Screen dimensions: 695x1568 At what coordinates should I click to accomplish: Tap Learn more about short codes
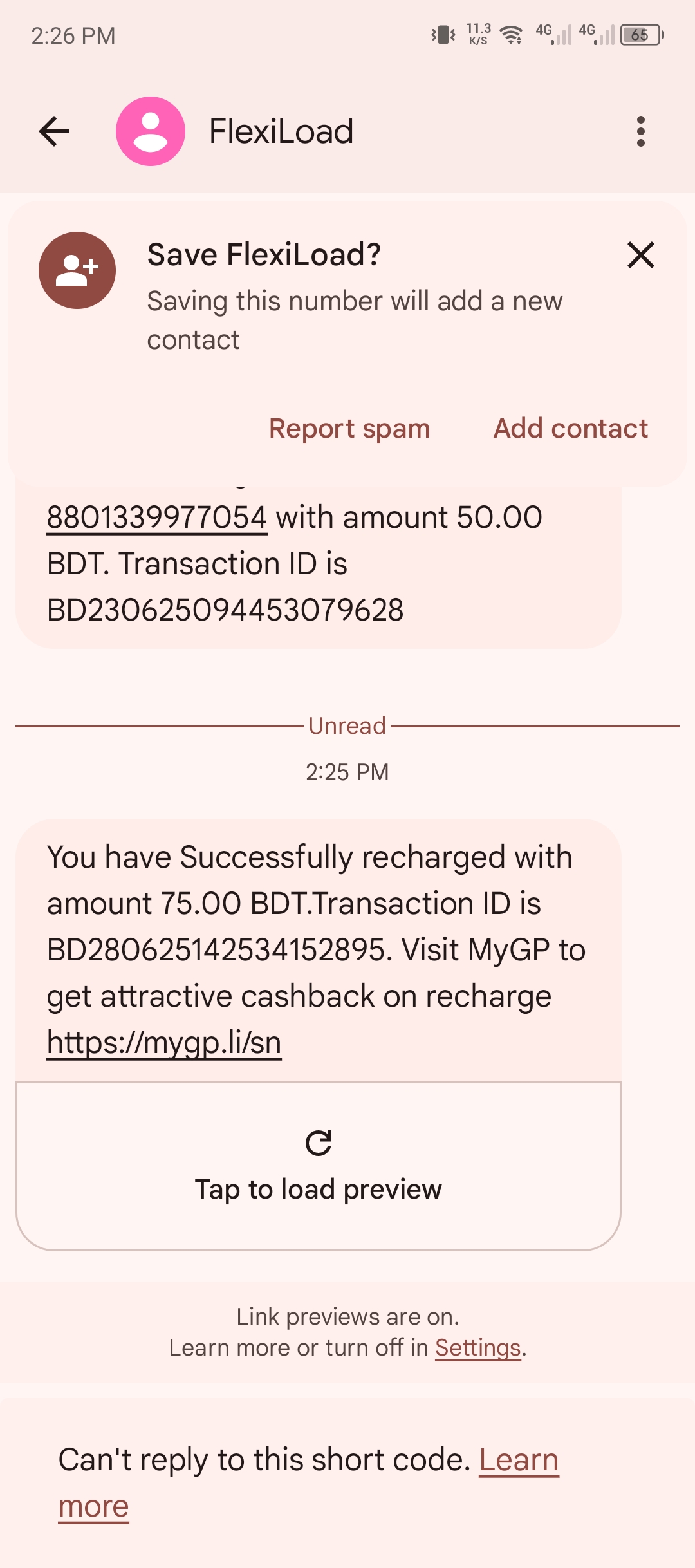[519, 1460]
